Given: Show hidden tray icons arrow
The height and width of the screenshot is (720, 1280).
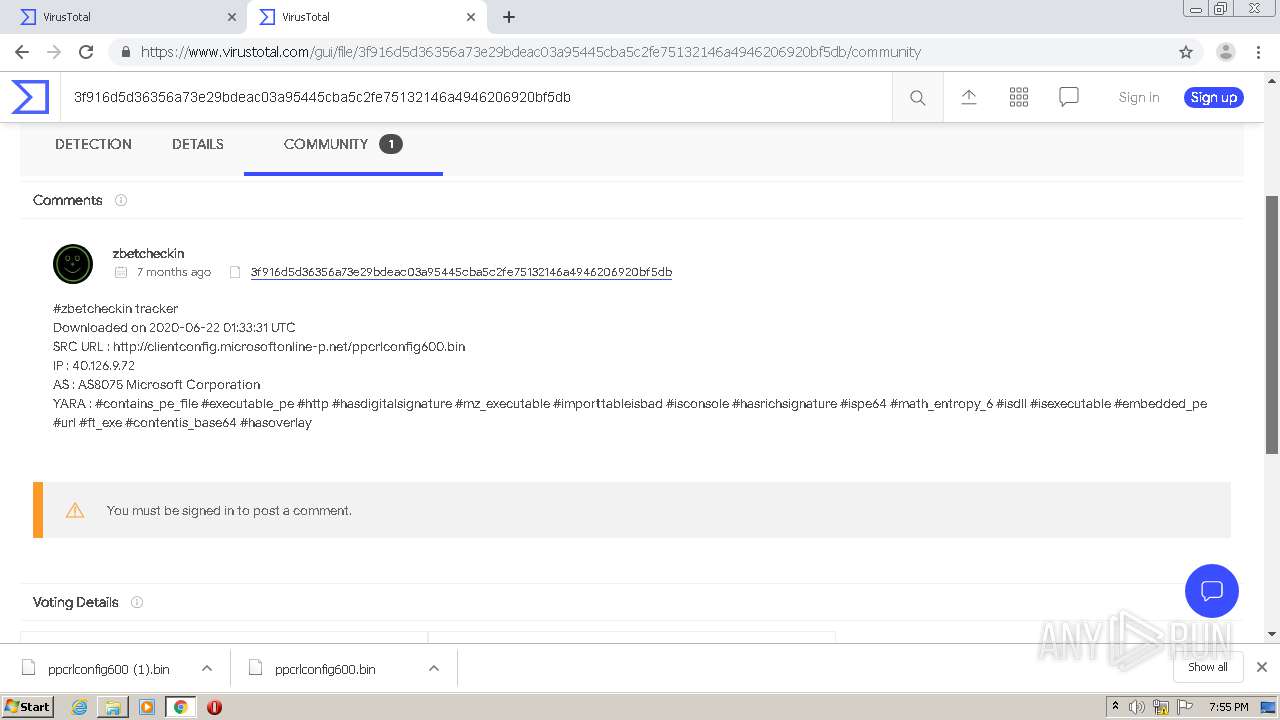Looking at the screenshot, I should 1115,707.
